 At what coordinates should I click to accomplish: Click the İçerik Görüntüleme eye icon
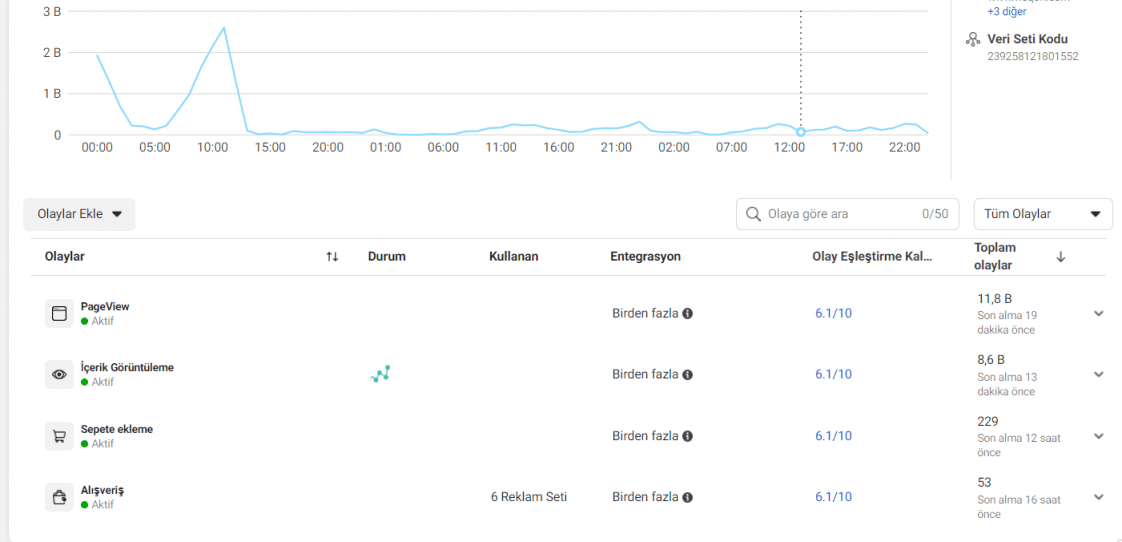(59, 374)
